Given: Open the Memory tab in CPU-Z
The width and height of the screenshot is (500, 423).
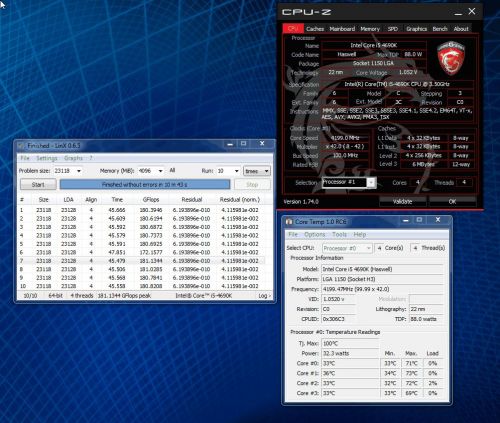Looking at the screenshot, I should 370,29.
